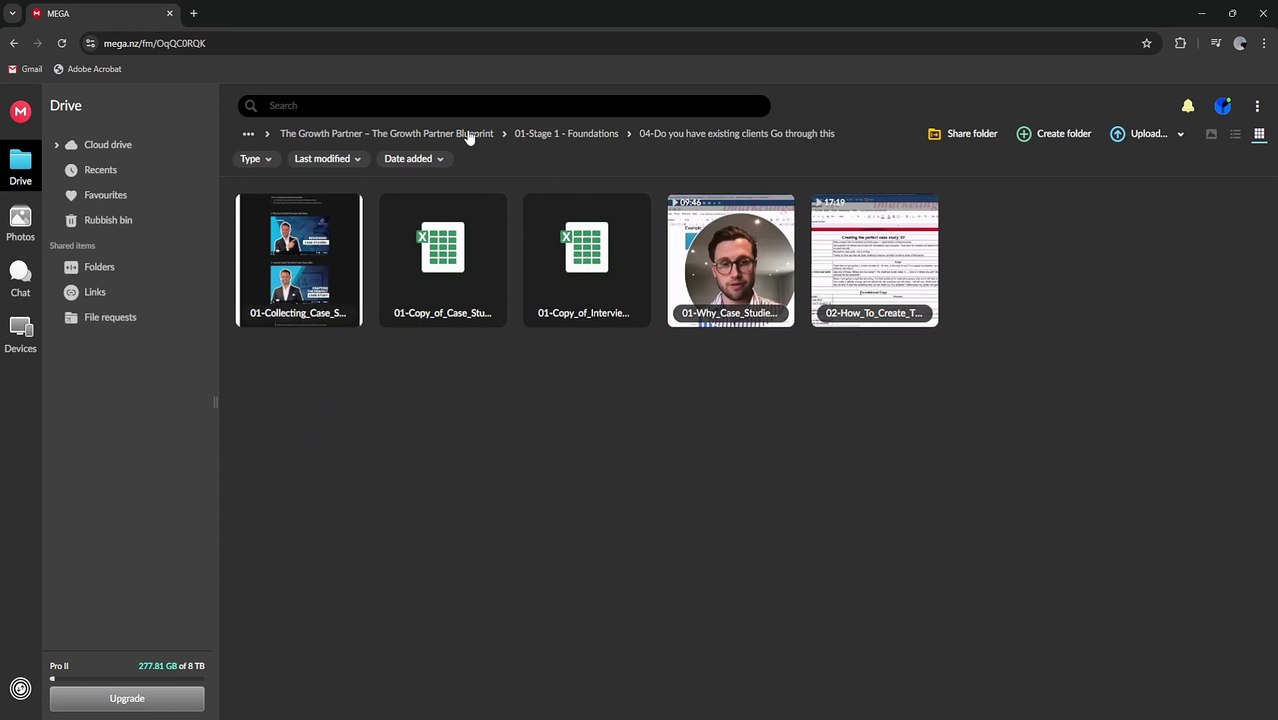Expand the Cloud drive tree
Image resolution: width=1278 pixels, height=720 pixels.
pyautogui.click(x=56, y=145)
